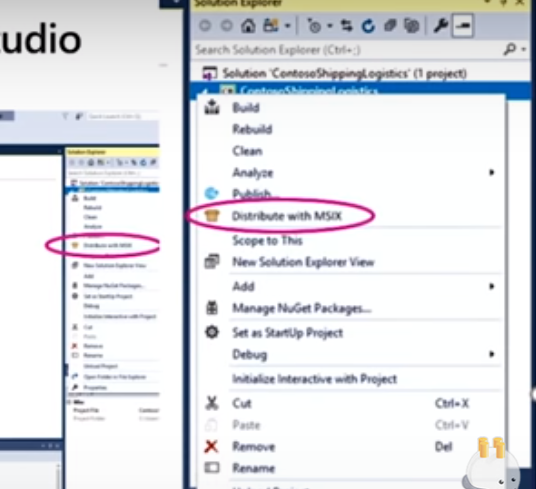Click the Forward navigation icon in Solution Explorer
The width and height of the screenshot is (536, 489).
click(226, 26)
